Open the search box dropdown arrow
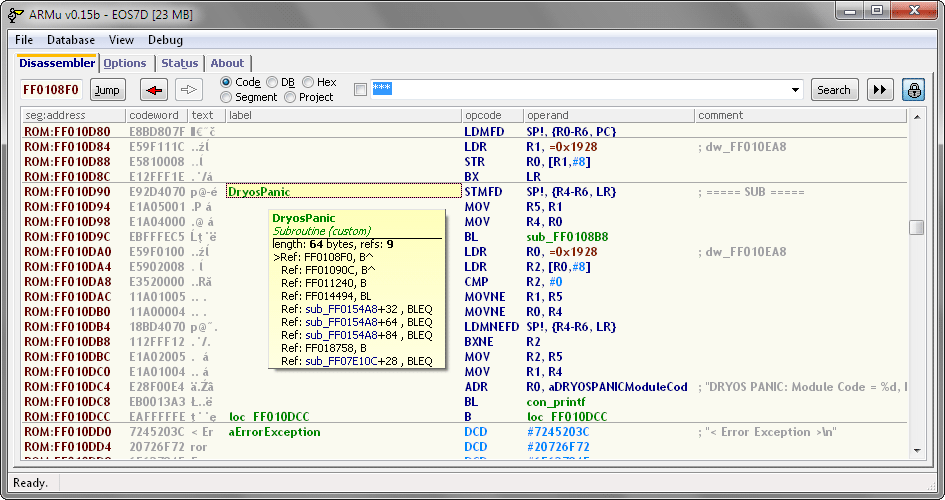Screen dimensions: 945x500 click(795, 90)
